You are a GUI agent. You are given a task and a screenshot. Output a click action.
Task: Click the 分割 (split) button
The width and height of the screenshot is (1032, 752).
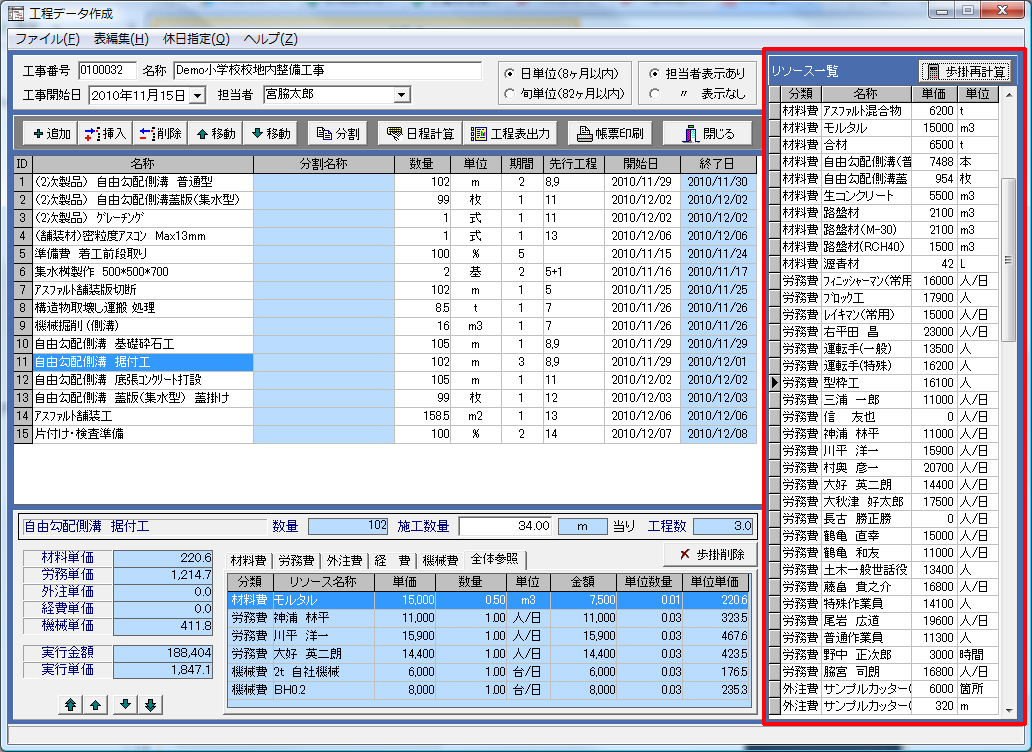click(x=338, y=134)
